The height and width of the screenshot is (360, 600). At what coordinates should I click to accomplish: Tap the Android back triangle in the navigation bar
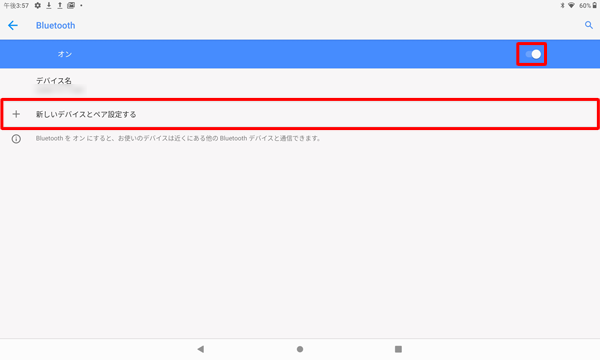click(201, 349)
